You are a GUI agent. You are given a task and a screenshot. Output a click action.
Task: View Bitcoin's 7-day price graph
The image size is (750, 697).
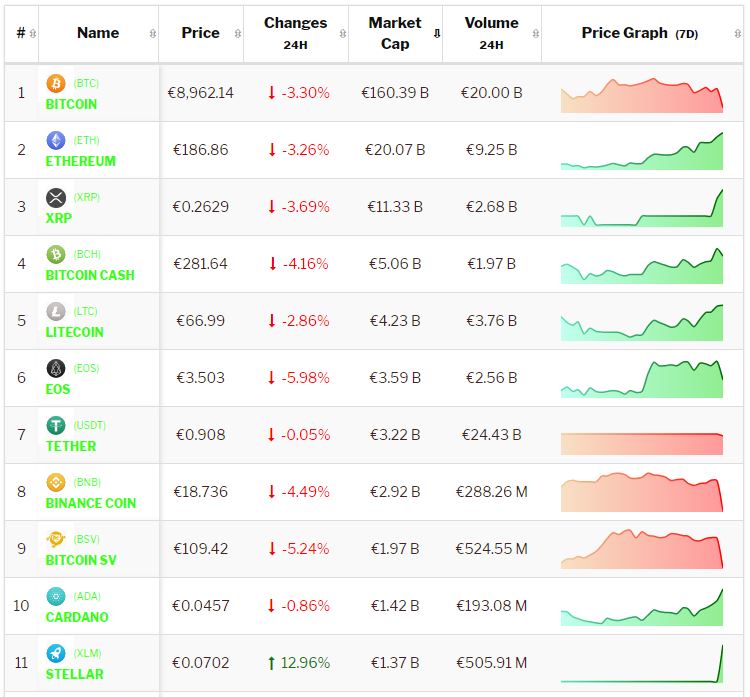tap(641, 93)
